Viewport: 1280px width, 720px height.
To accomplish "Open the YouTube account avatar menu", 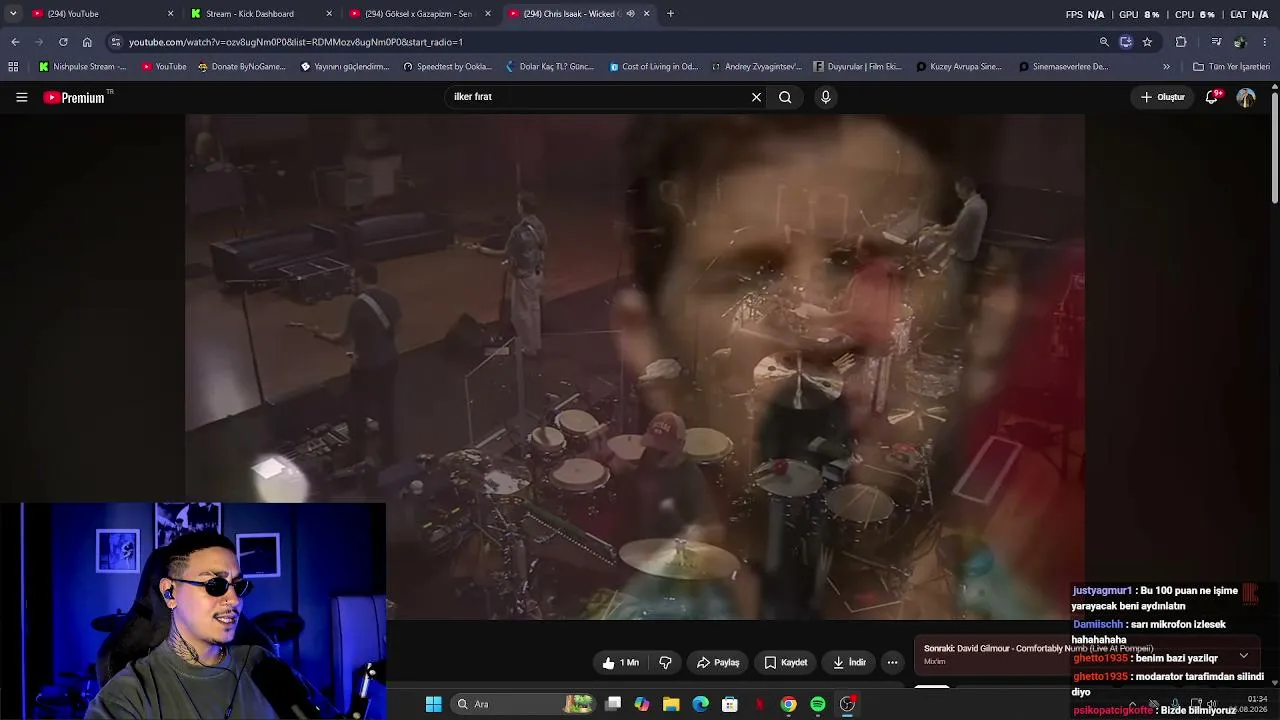I will (1246, 97).
